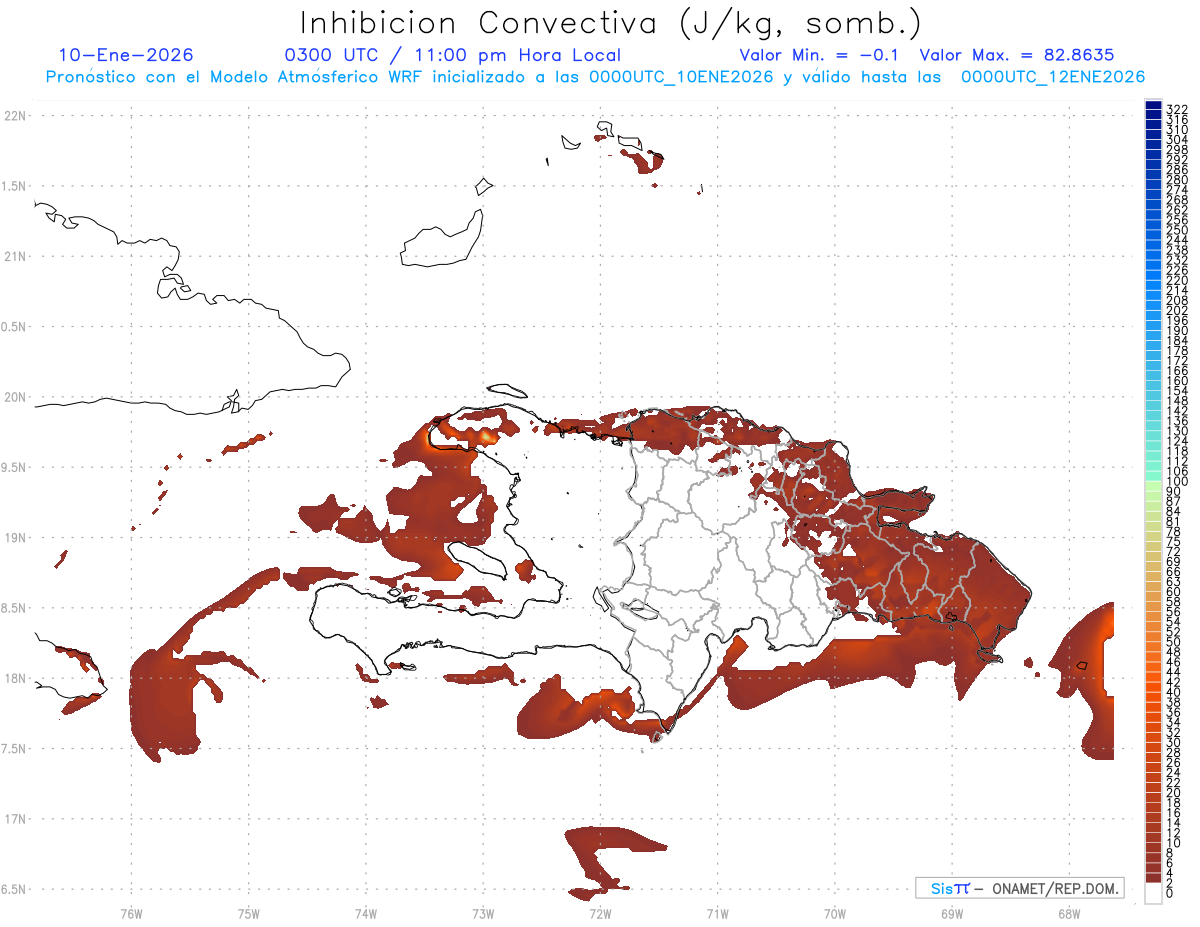Click the '69W' longitude label

pyautogui.click(x=951, y=913)
